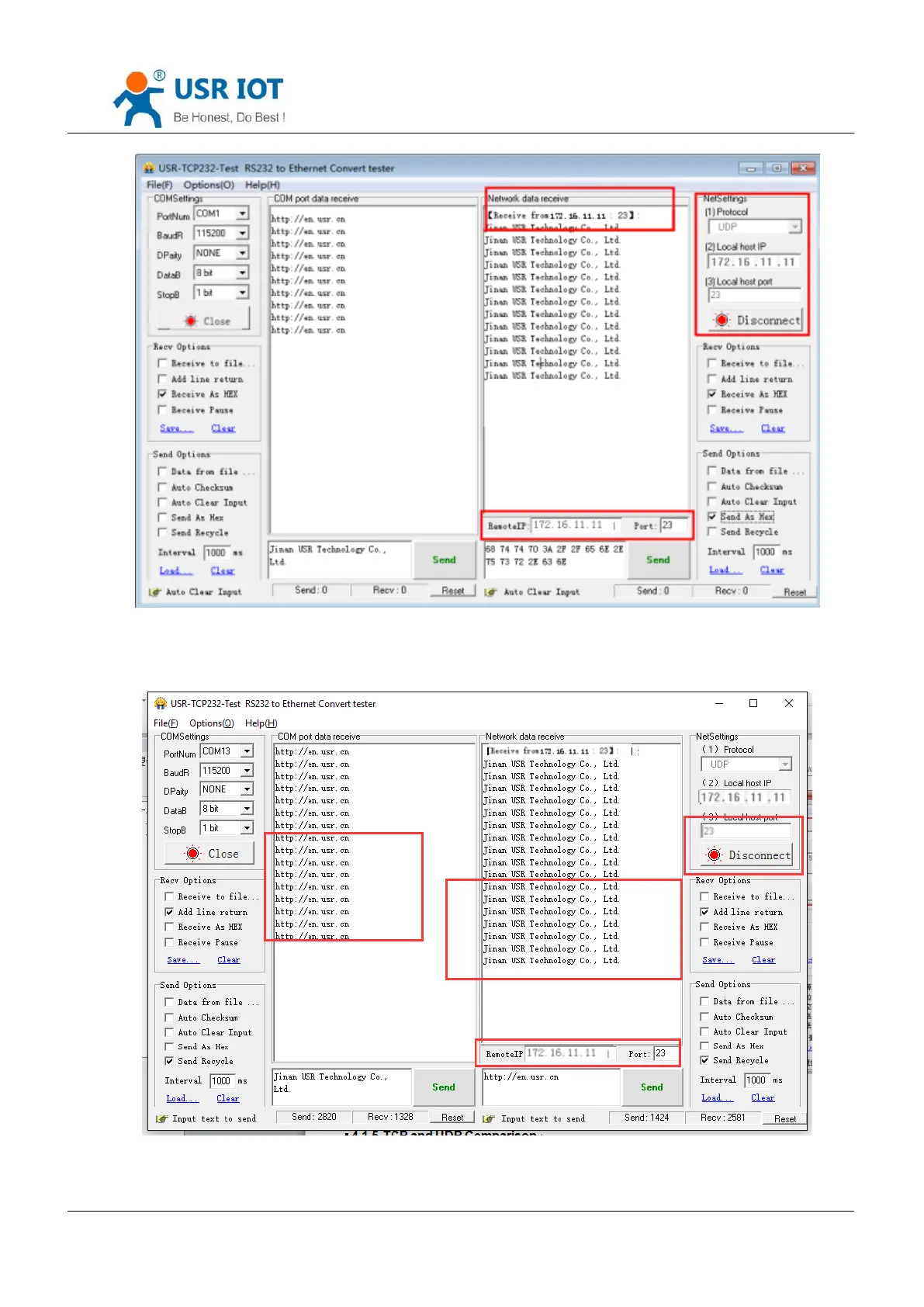Click the red Disconnect icon in the COM1 window
924x1307 pixels.
pyautogui.click(x=722, y=320)
